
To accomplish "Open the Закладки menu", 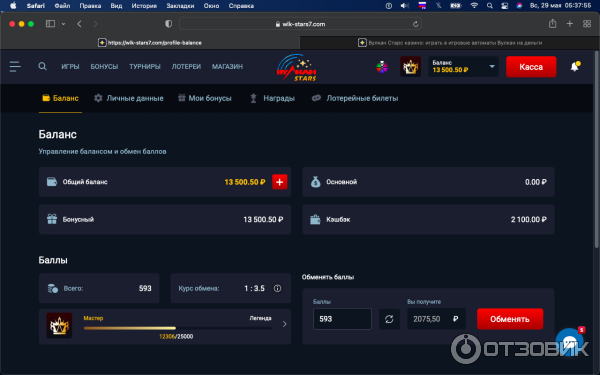I will click(x=180, y=6).
